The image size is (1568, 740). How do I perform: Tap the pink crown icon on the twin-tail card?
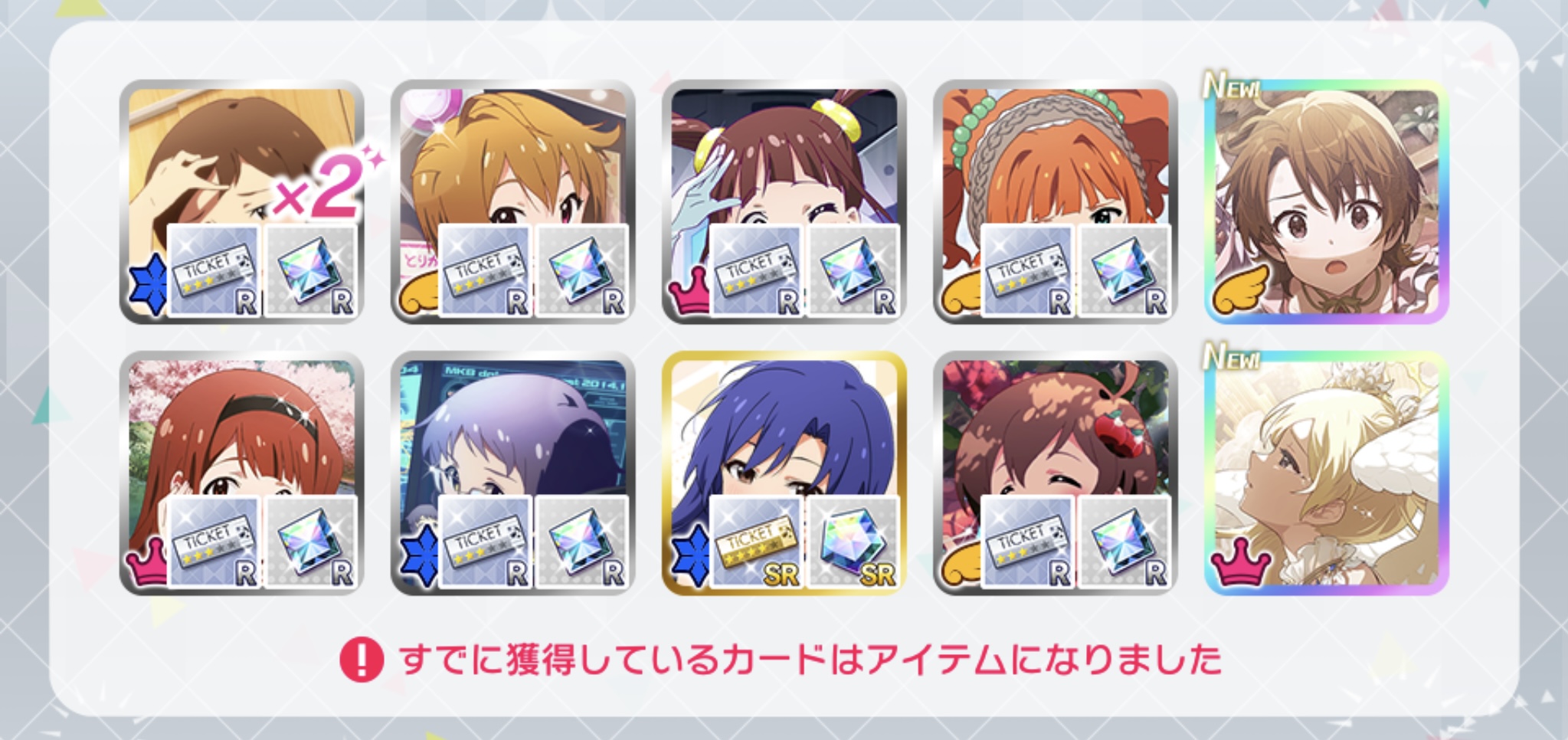click(689, 296)
